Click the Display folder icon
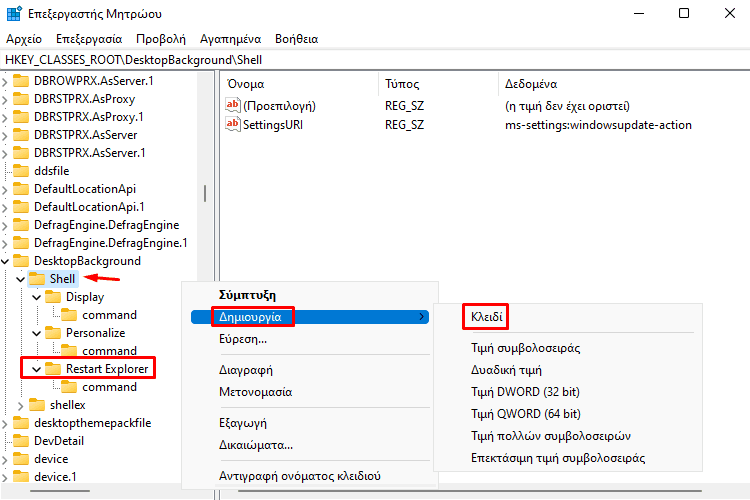The image size is (750, 500). click(x=53, y=297)
